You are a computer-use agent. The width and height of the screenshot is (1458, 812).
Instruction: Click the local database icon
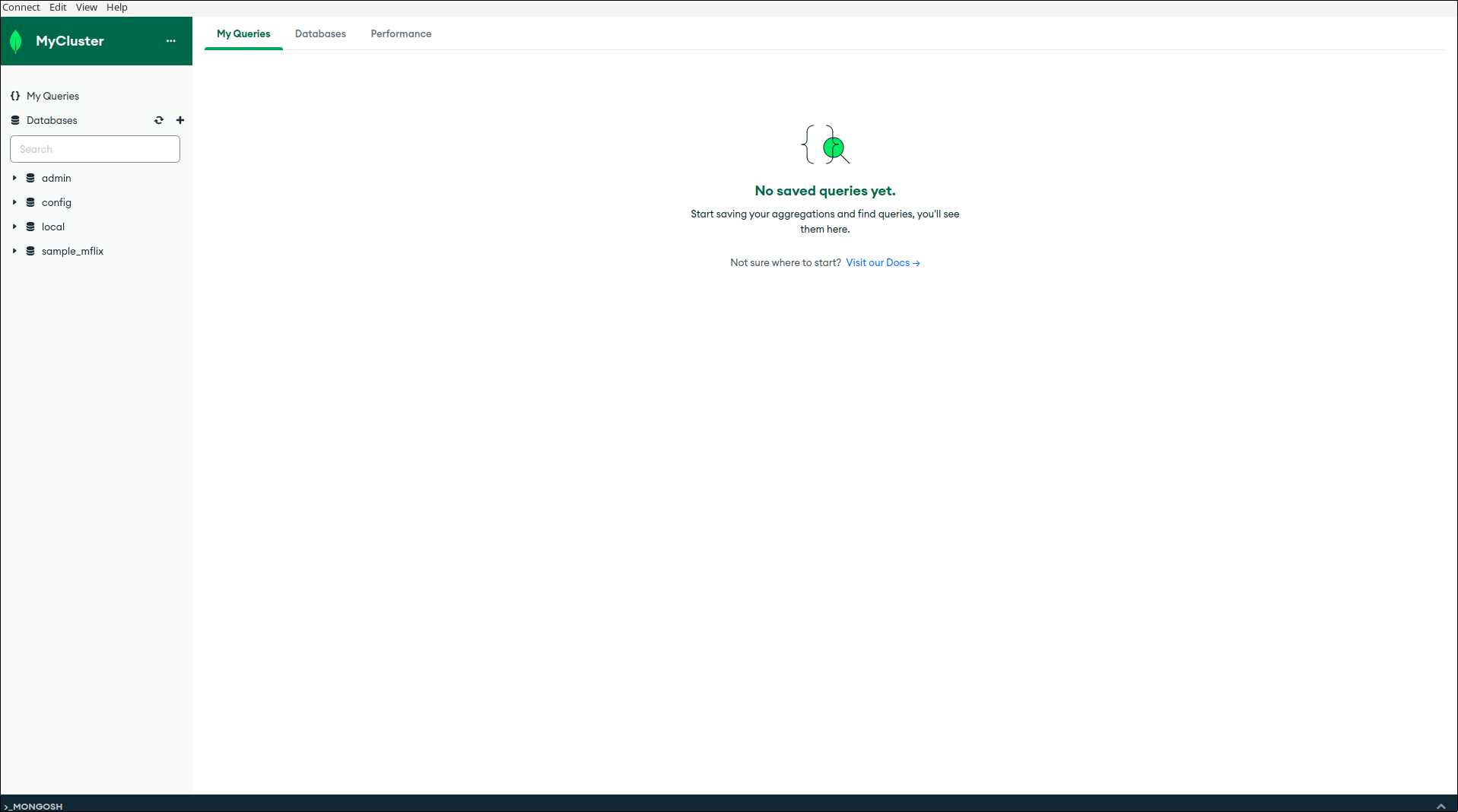pyautogui.click(x=30, y=227)
